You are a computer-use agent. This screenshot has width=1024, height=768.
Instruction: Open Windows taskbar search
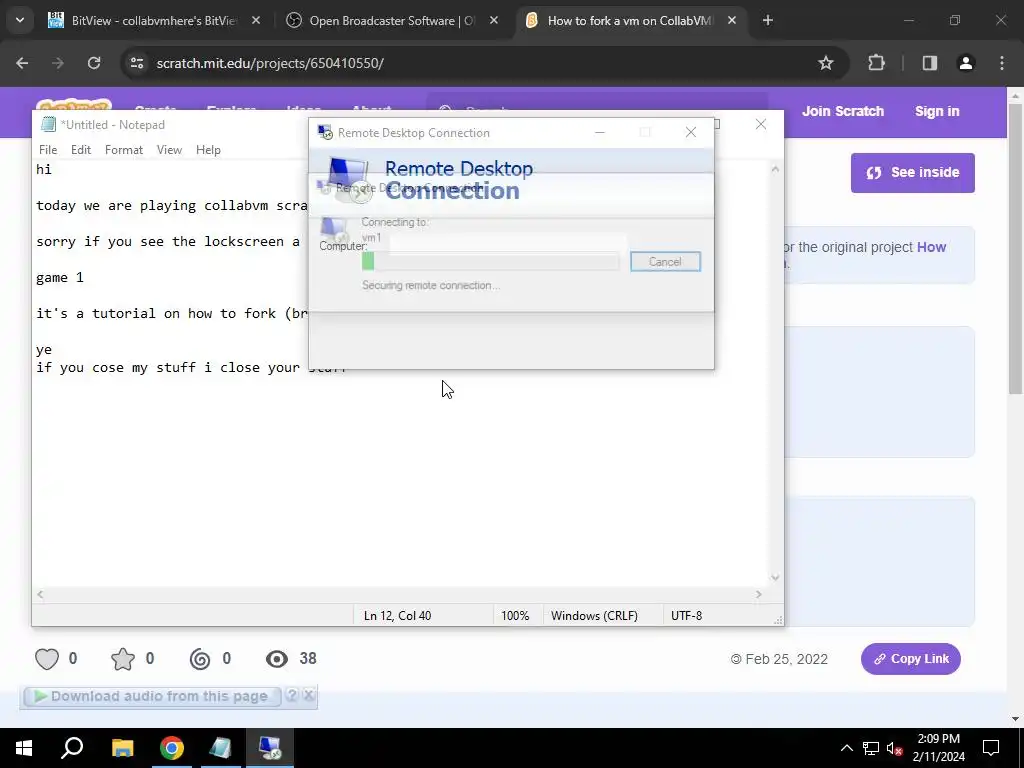pyautogui.click(x=72, y=748)
